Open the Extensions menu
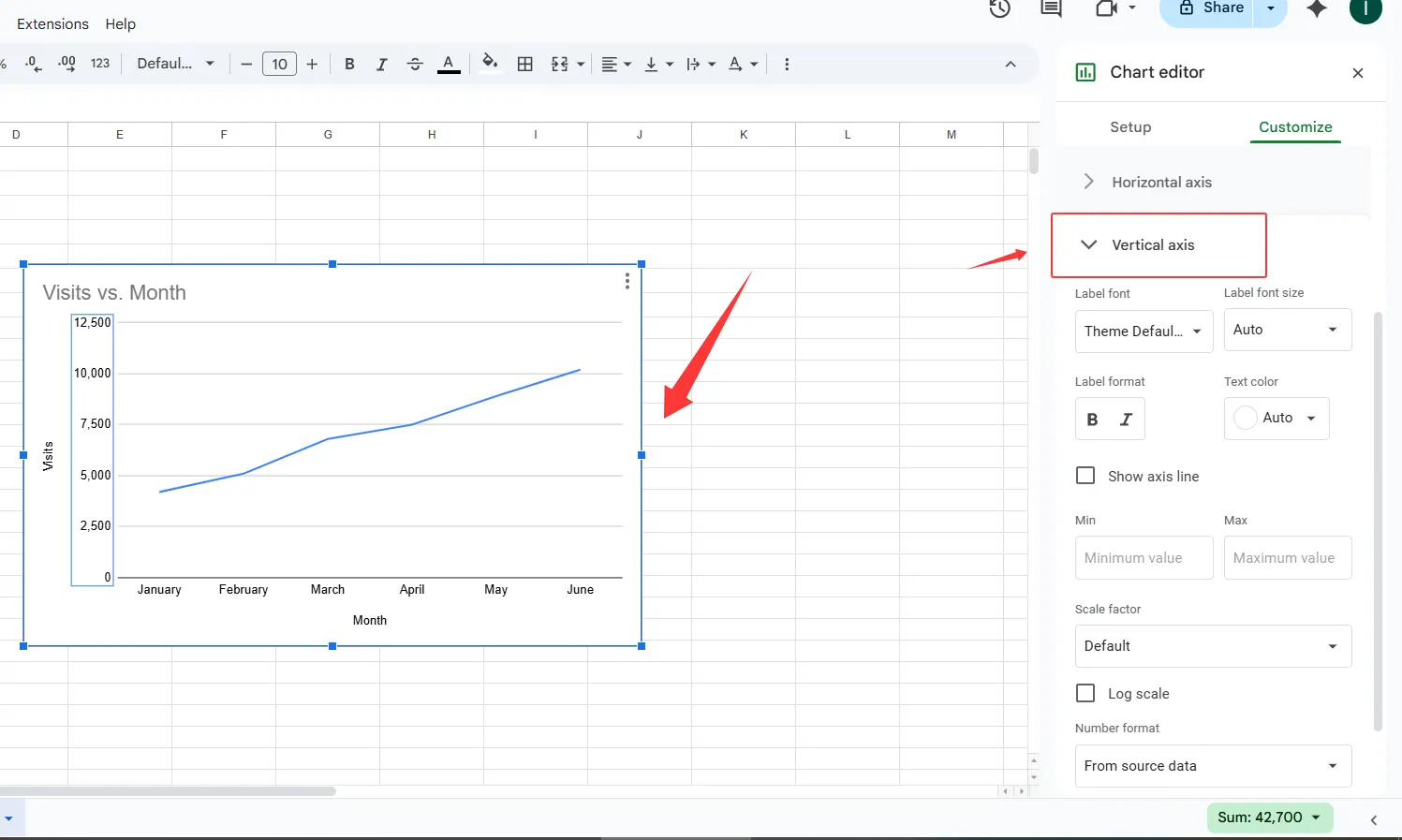The height and width of the screenshot is (840, 1402). click(52, 24)
